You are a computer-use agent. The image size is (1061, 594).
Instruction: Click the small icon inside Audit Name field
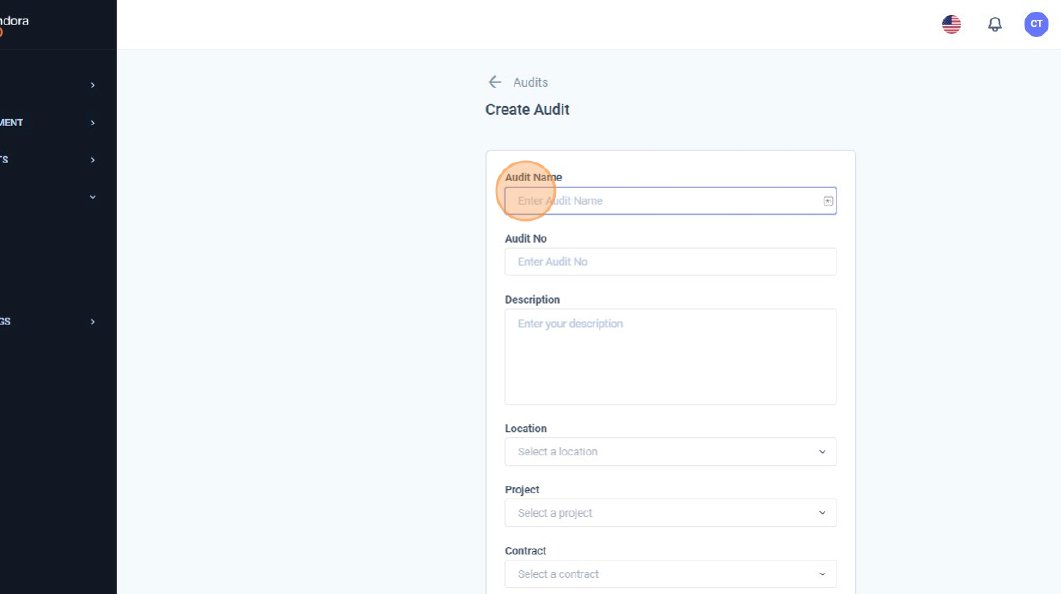click(x=828, y=201)
